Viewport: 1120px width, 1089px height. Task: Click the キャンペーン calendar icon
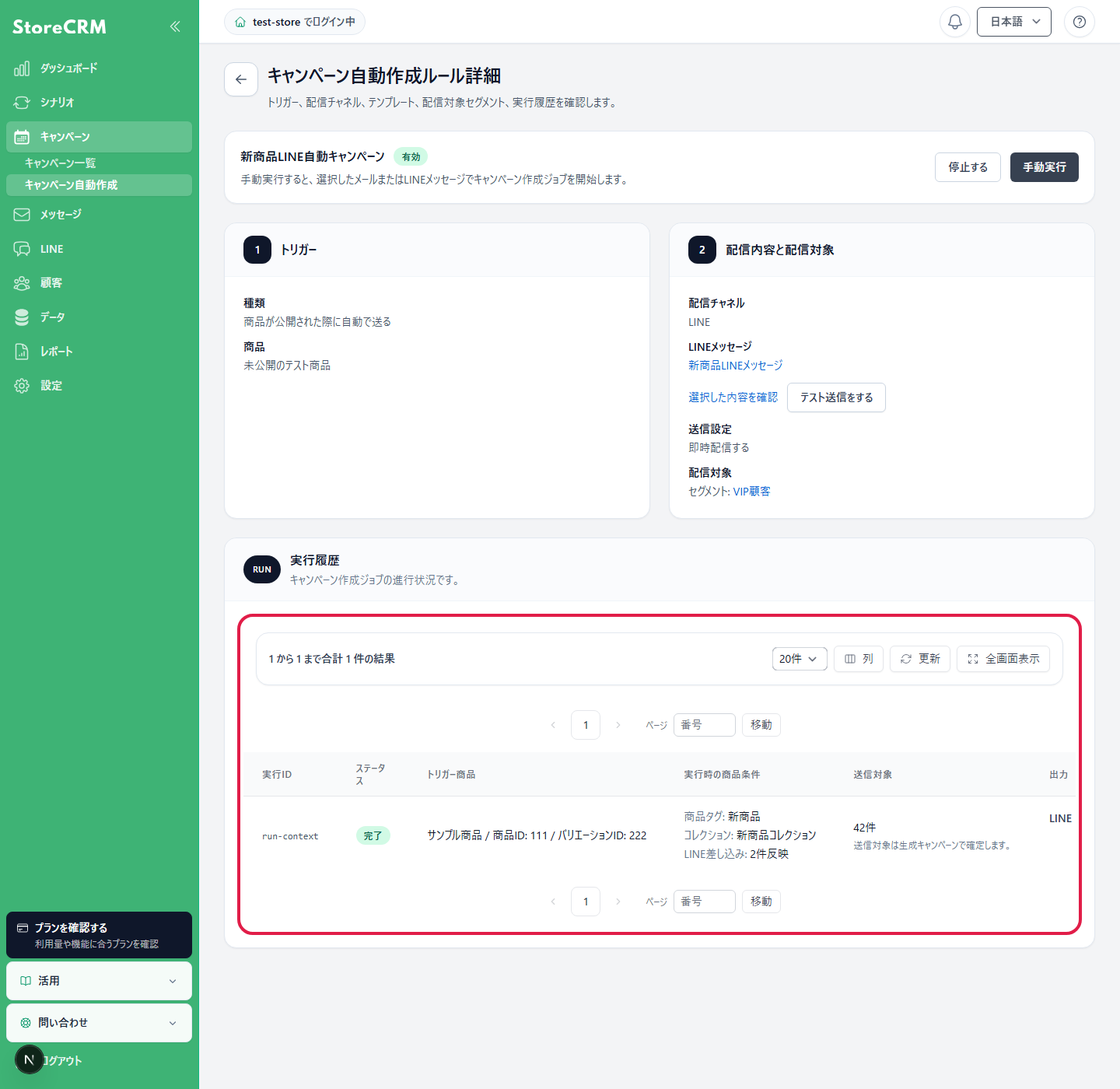click(x=22, y=137)
